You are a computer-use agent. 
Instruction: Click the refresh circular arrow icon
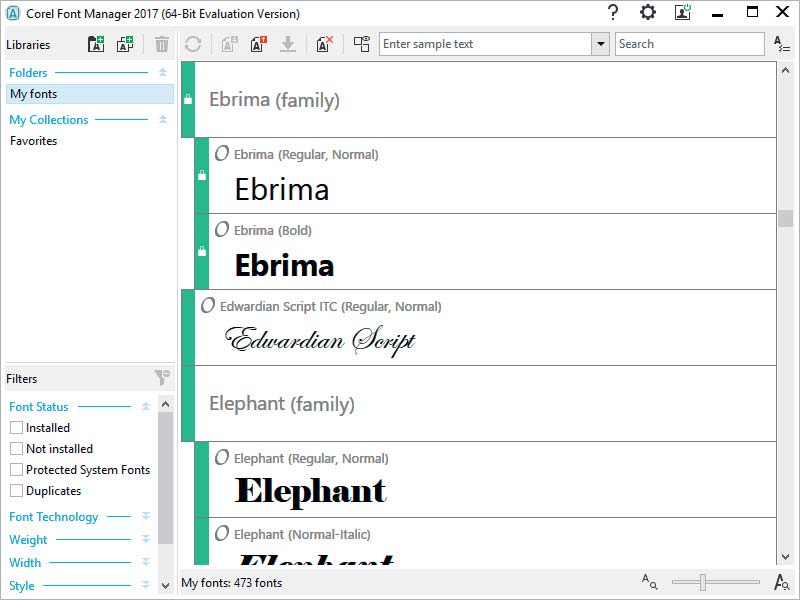(193, 44)
